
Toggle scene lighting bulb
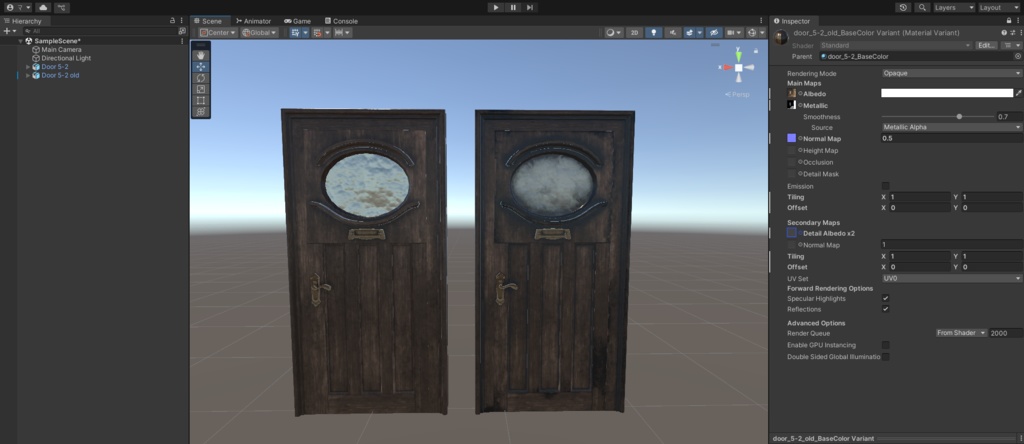[x=654, y=33]
